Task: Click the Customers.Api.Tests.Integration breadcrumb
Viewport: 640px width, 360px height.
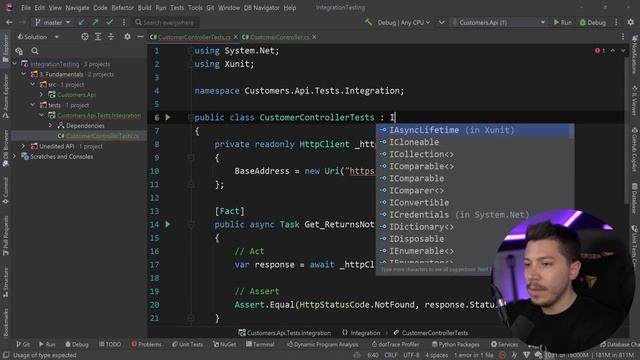Action: pyautogui.click(x=284, y=333)
